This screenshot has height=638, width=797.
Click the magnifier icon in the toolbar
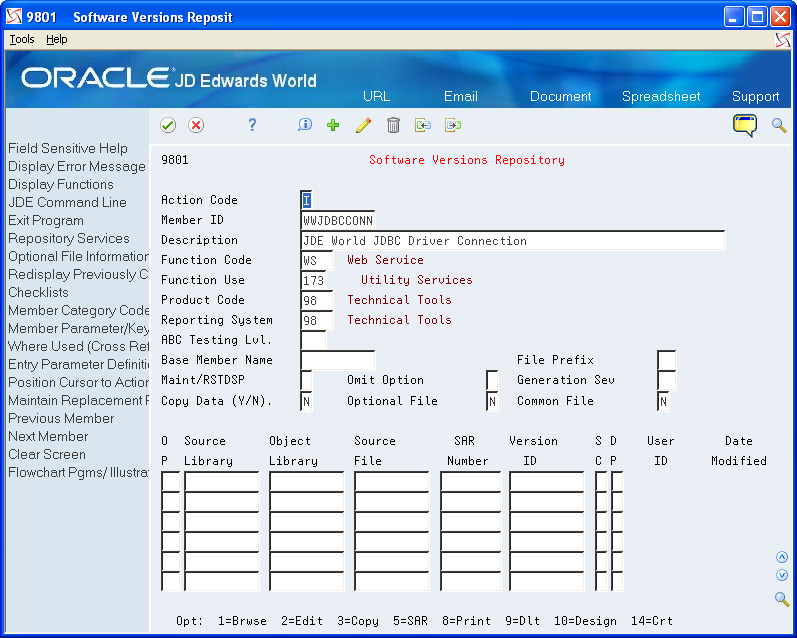[x=779, y=125]
